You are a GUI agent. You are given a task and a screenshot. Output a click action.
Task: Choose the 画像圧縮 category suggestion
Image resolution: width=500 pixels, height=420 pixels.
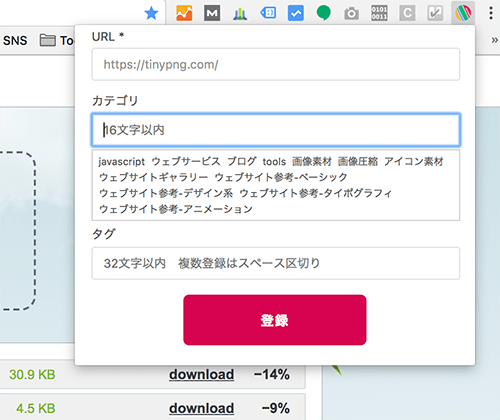pos(358,162)
